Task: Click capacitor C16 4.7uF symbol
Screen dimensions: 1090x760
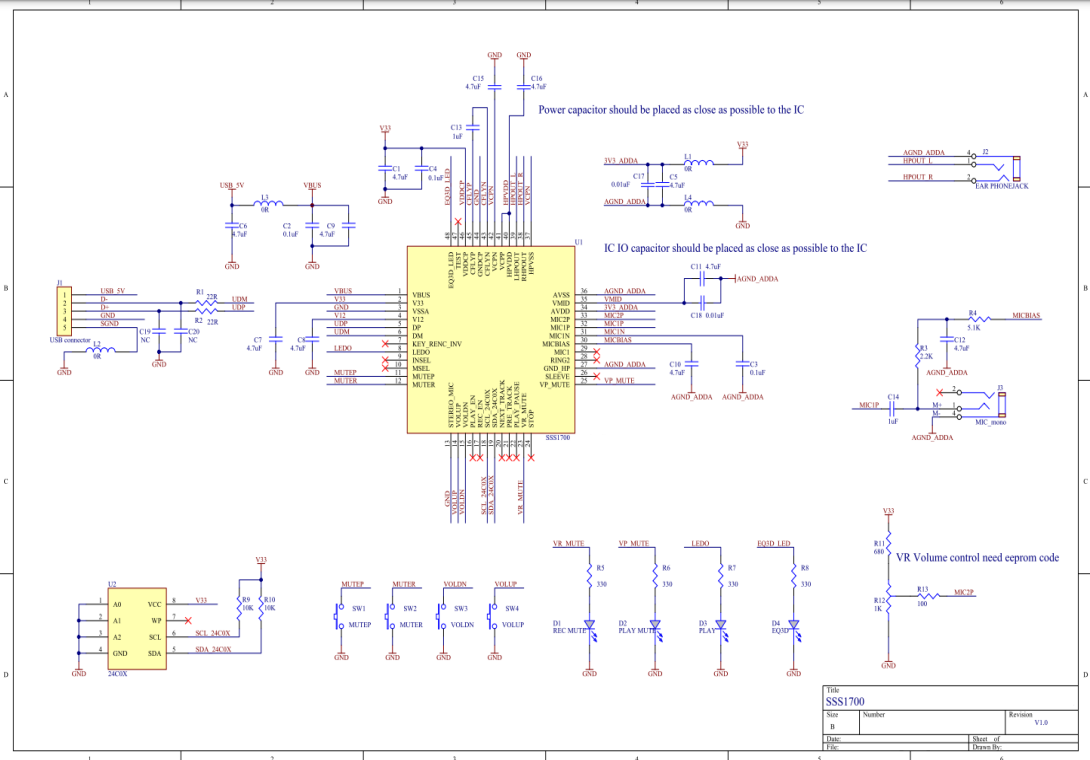Action: [523, 87]
